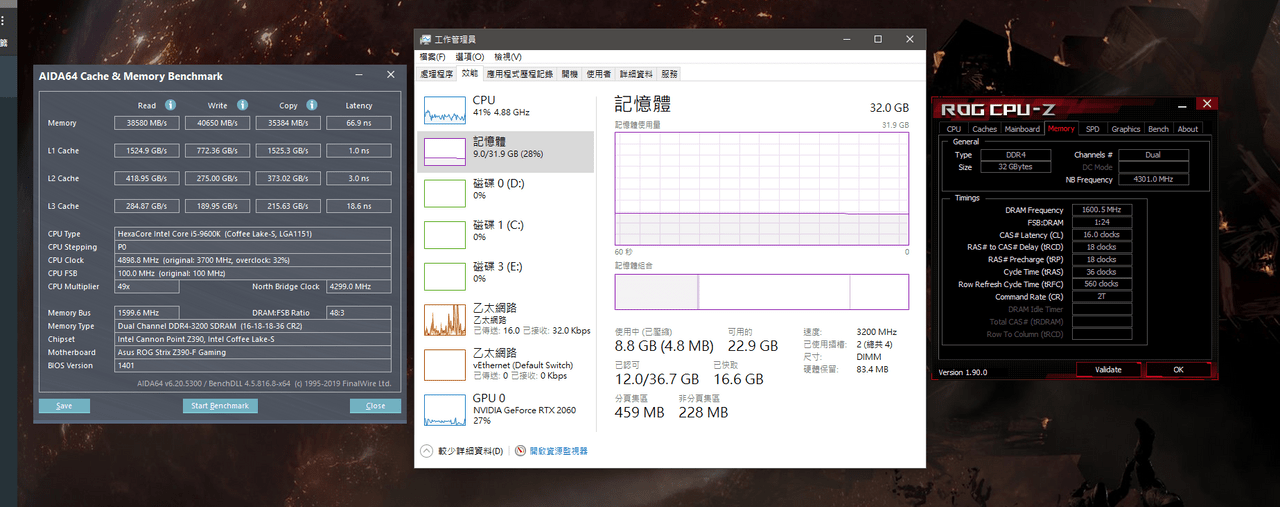Click the Write column info icon in AIDA64
1280x507 pixels.
[241, 105]
